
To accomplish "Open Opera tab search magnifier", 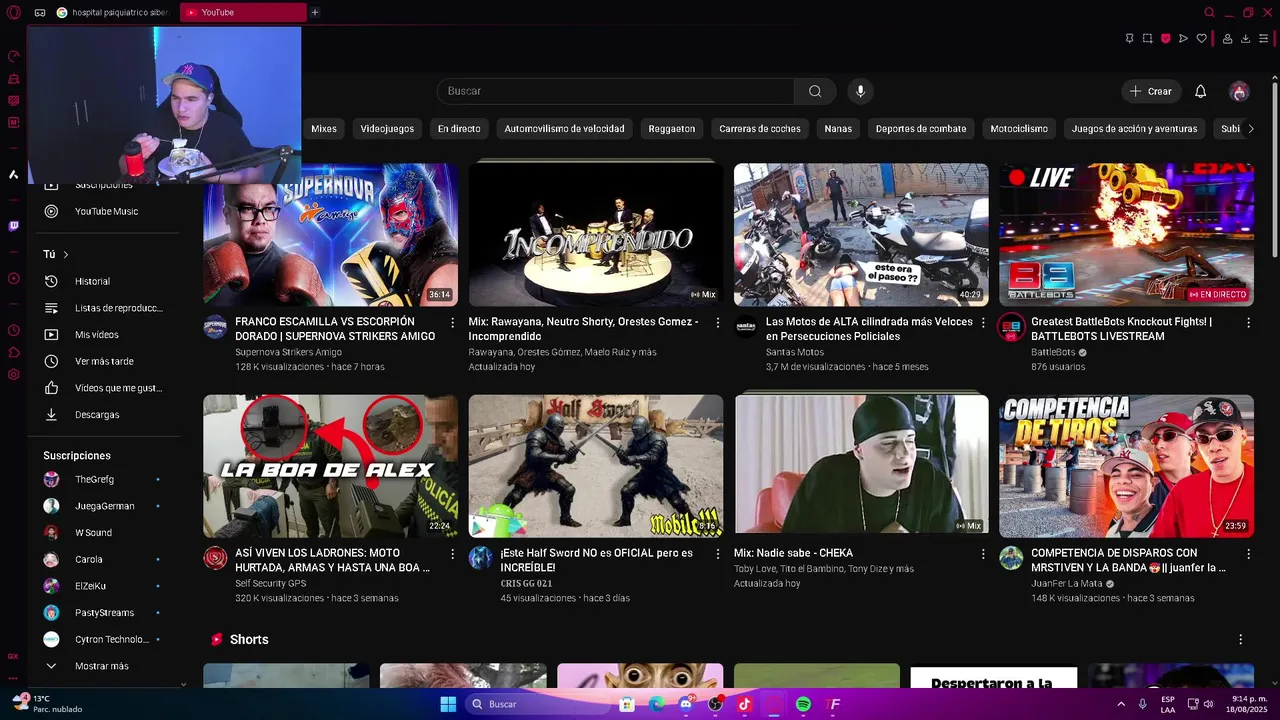I will coord(1209,13).
